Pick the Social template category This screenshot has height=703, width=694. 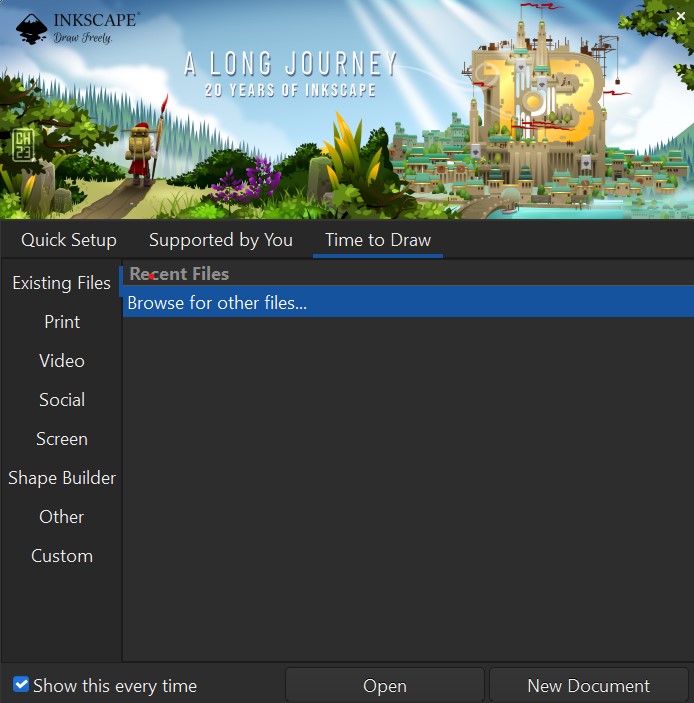pos(61,400)
